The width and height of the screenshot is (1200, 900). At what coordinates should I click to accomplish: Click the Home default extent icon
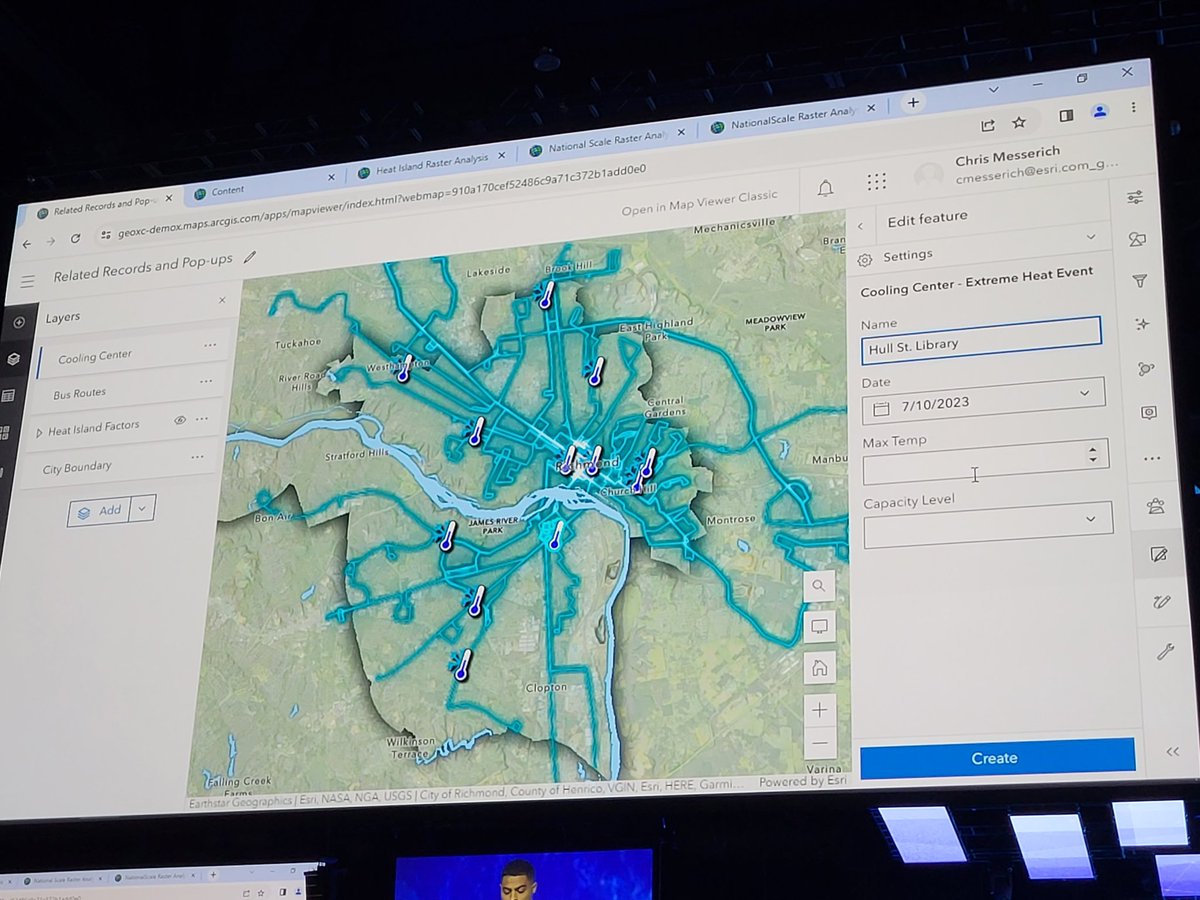(x=820, y=667)
